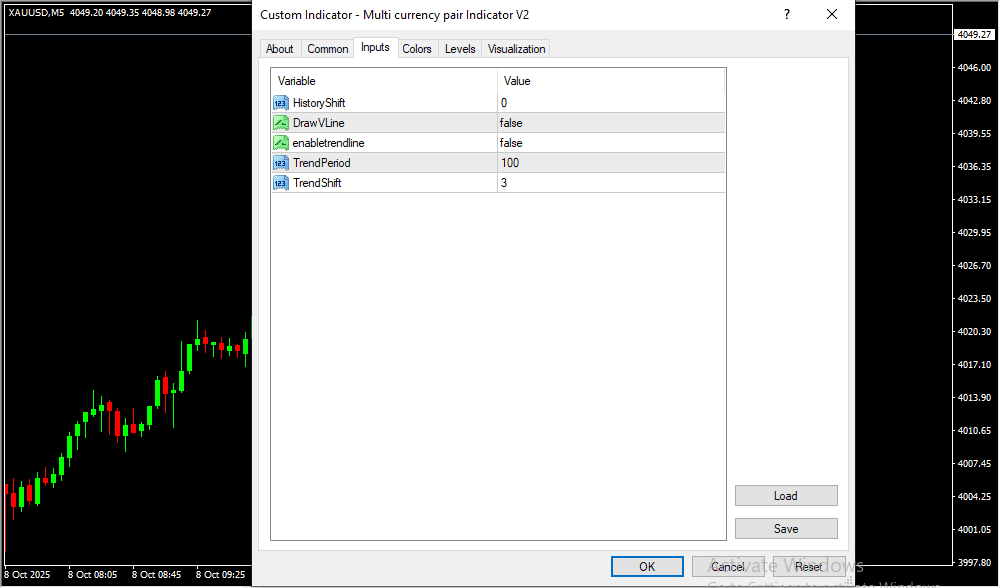
Task: Click the dialog help question mark icon
Action: tap(787, 15)
